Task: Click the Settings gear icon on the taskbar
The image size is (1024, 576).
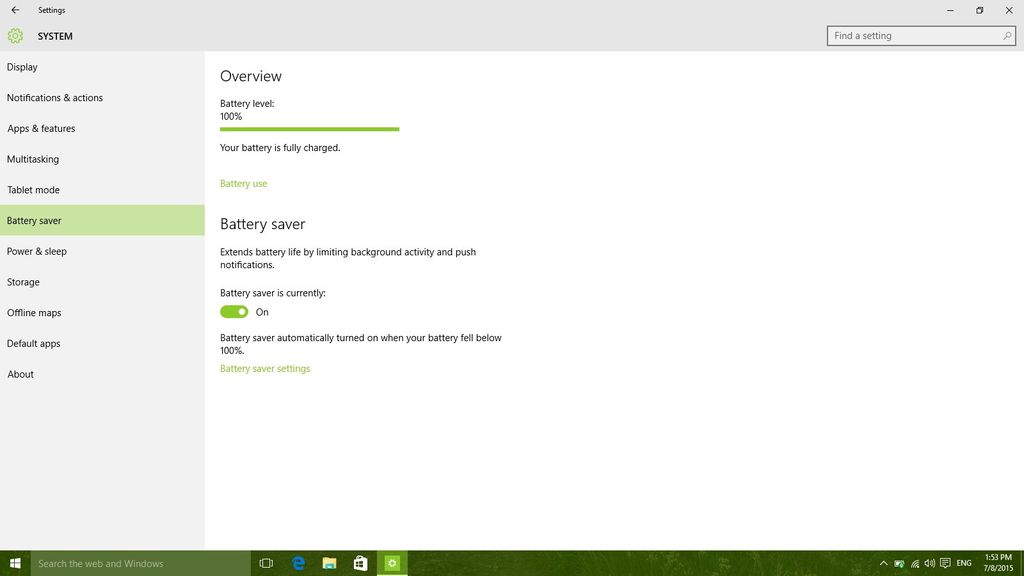Action: pyautogui.click(x=391, y=563)
